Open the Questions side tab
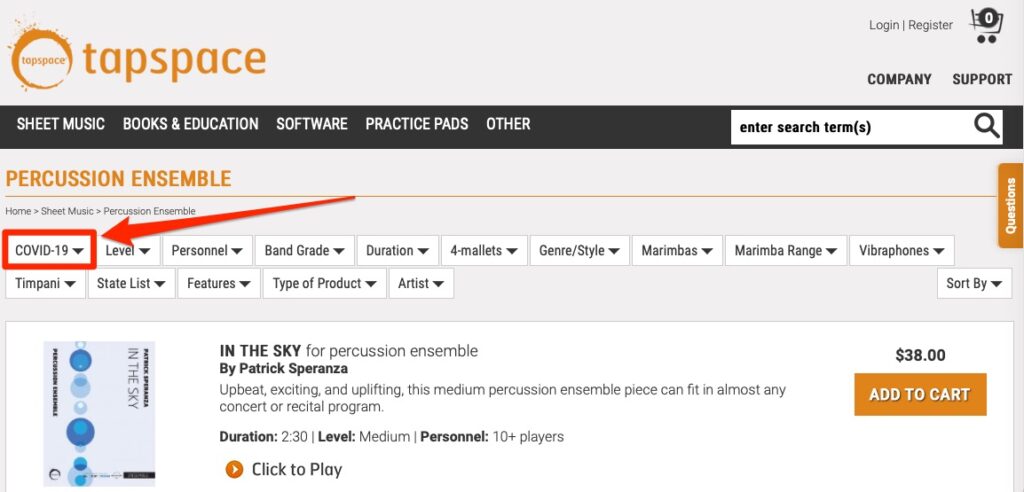The height and width of the screenshot is (492, 1024). [x=1011, y=205]
